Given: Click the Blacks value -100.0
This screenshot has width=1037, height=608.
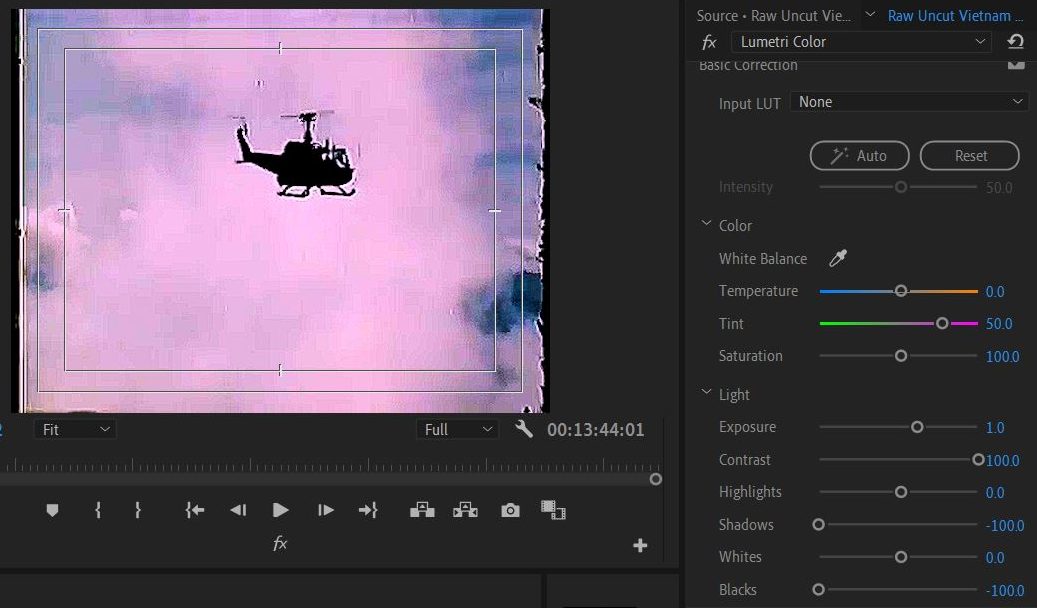Looking at the screenshot, I should [x=1005, y=590].
